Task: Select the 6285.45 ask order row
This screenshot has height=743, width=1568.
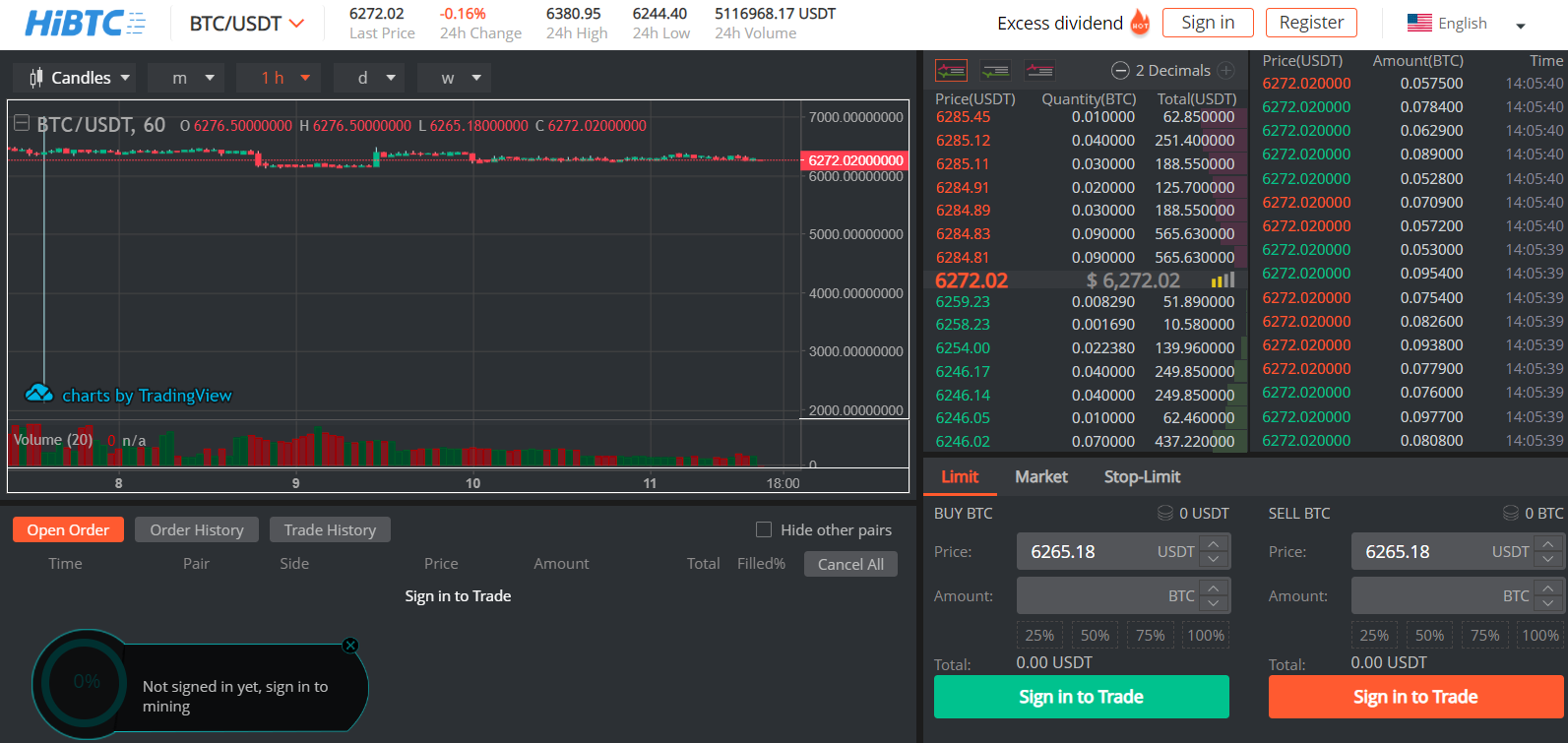Action: [x=1086, y=117]
